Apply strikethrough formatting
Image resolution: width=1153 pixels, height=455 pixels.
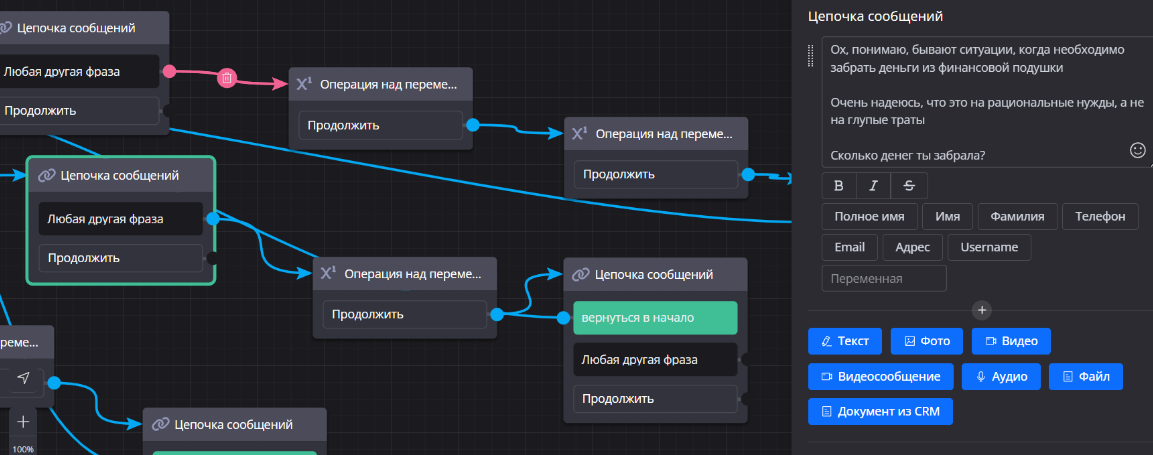click(x=908, y=185)
